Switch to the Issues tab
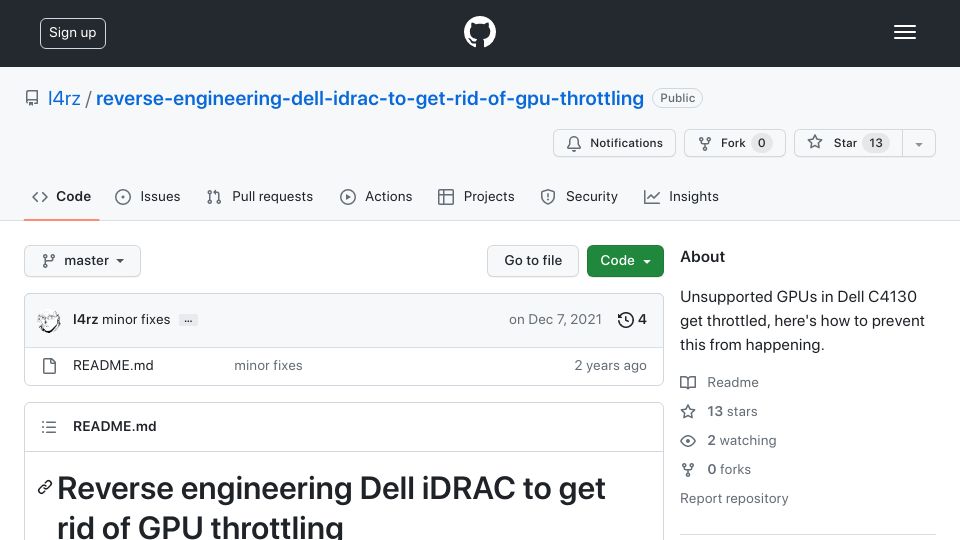 pyautogui.click(x=148, y=197)
